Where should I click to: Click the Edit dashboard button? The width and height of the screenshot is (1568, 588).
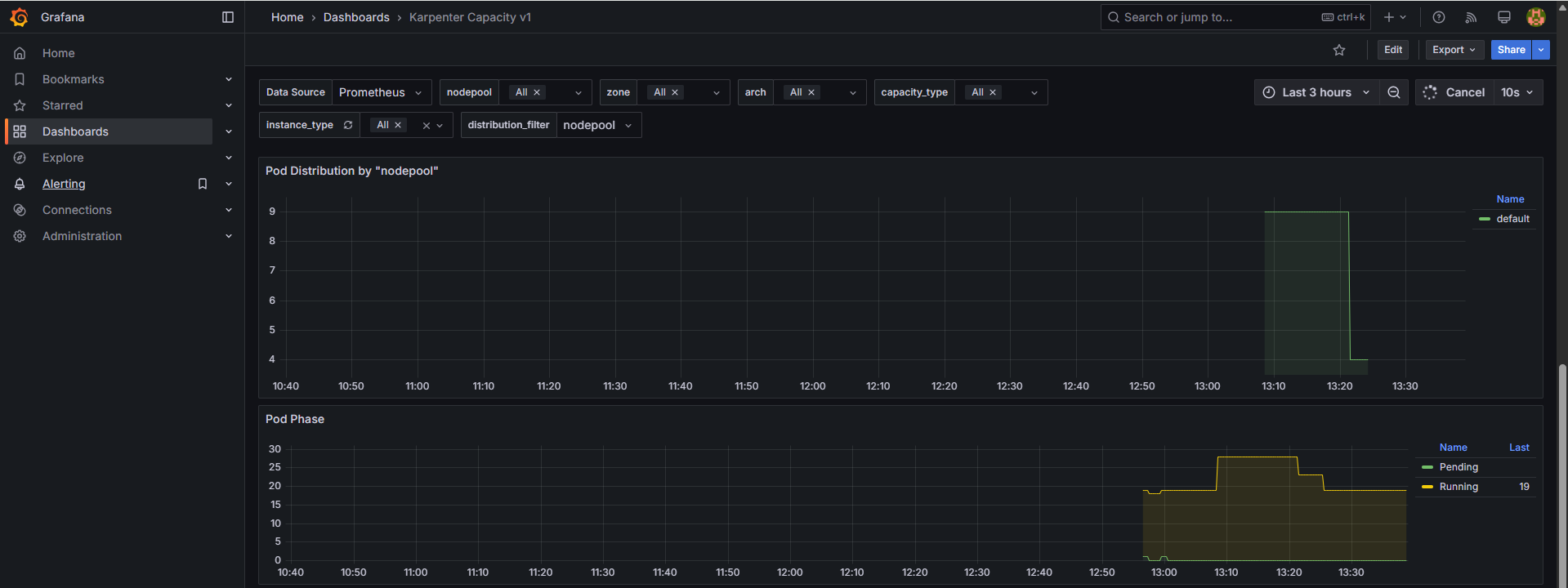[x=1393, y=50]
